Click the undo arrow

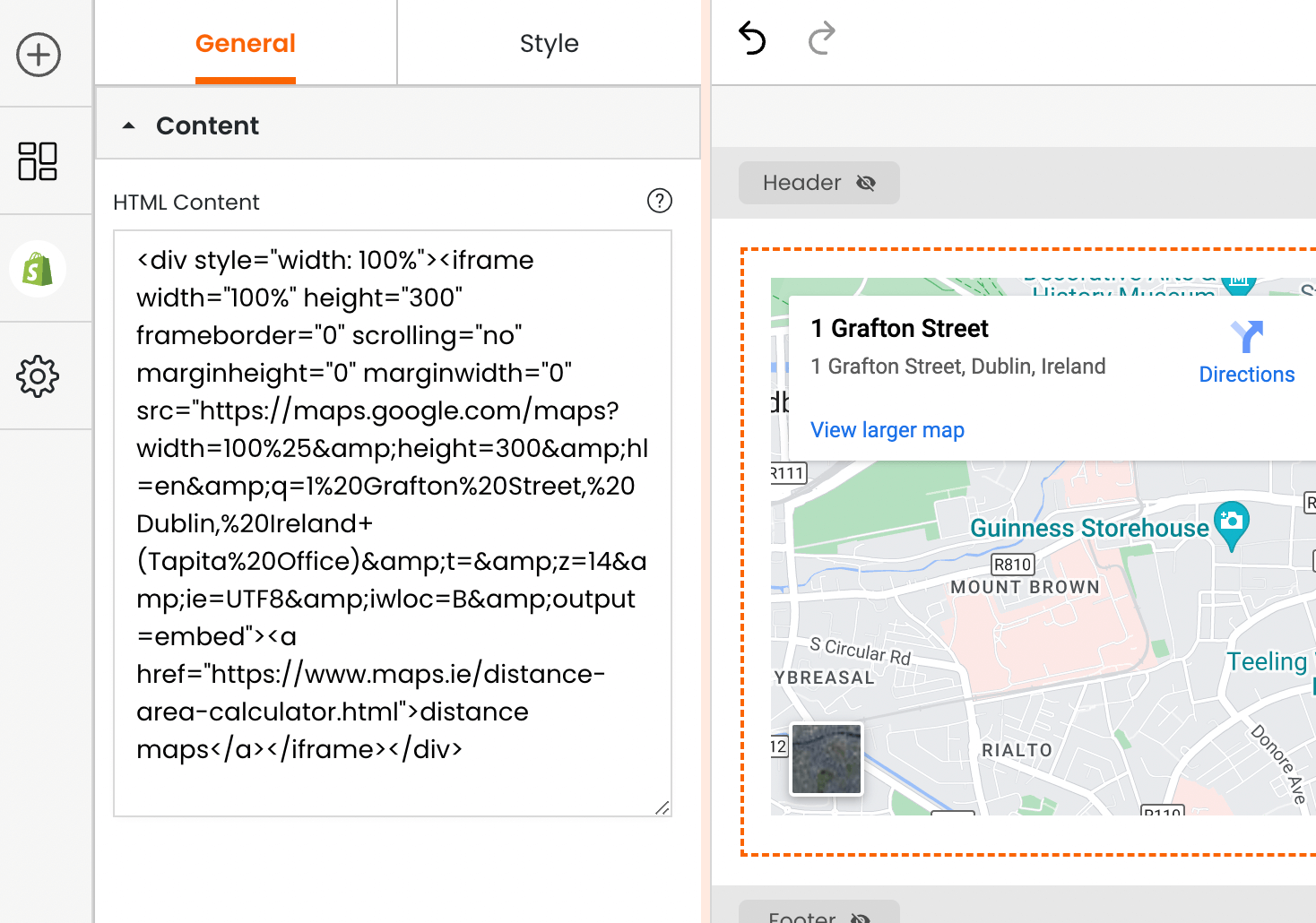click(x=752, y=39)
